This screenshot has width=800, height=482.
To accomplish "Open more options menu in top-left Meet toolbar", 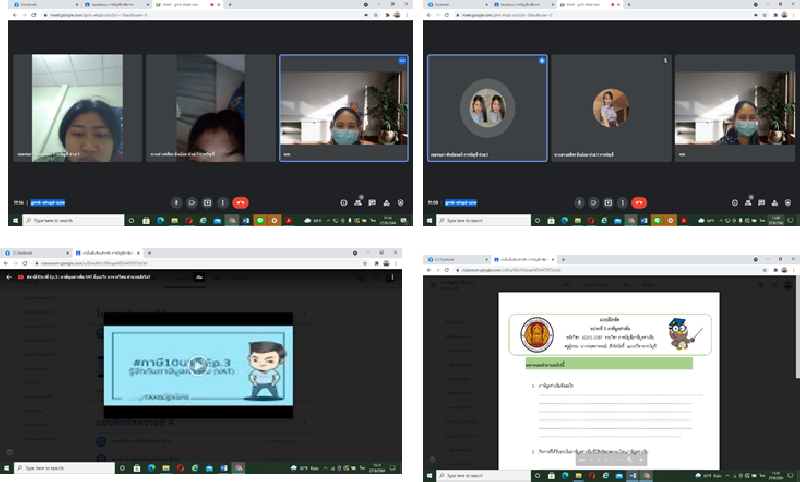I will coord(222,201).
